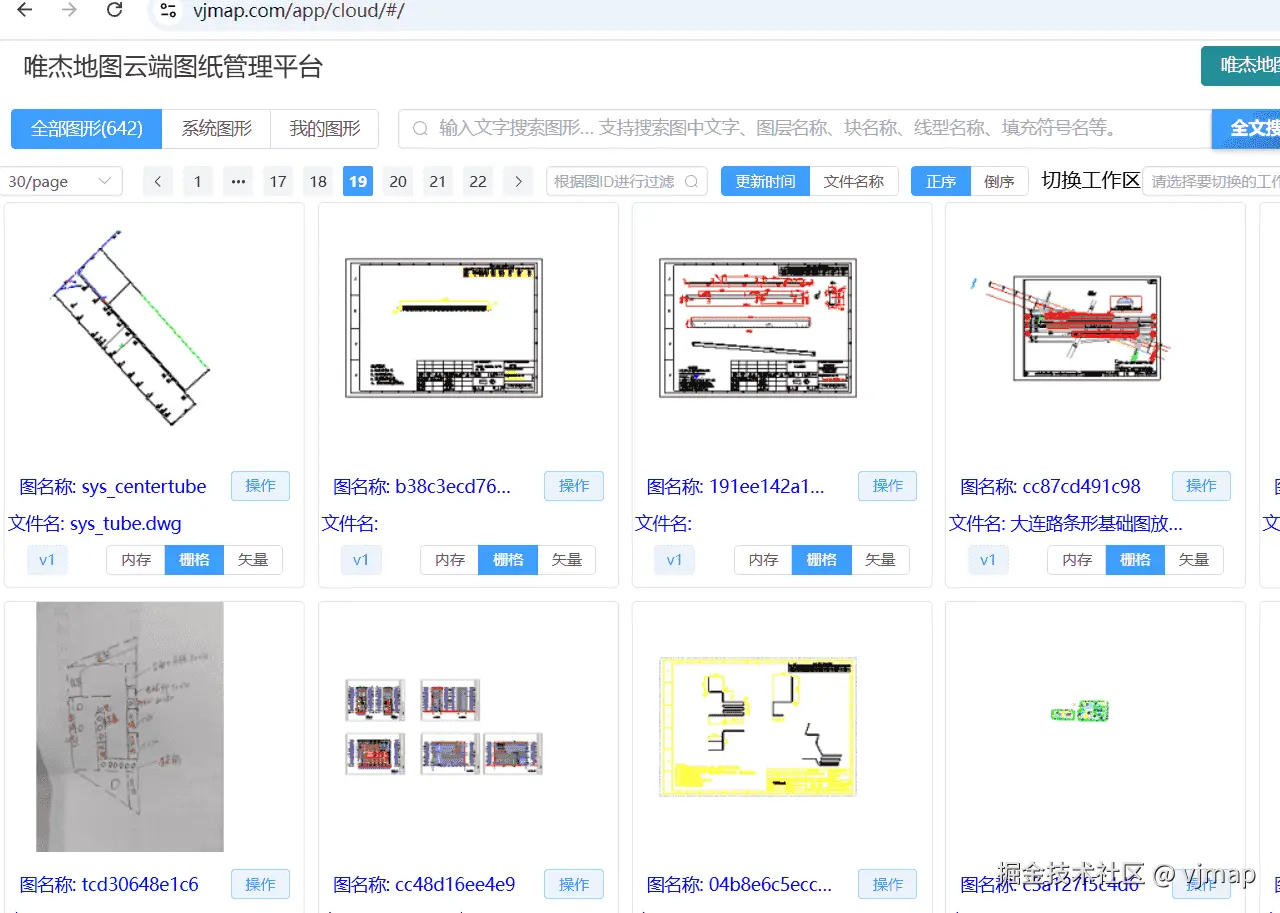The width and height of the screenshot is (1280, 913).
Task: Go to the next page with the right chevron
Action: pyautogui.click(x=518, y=181)
